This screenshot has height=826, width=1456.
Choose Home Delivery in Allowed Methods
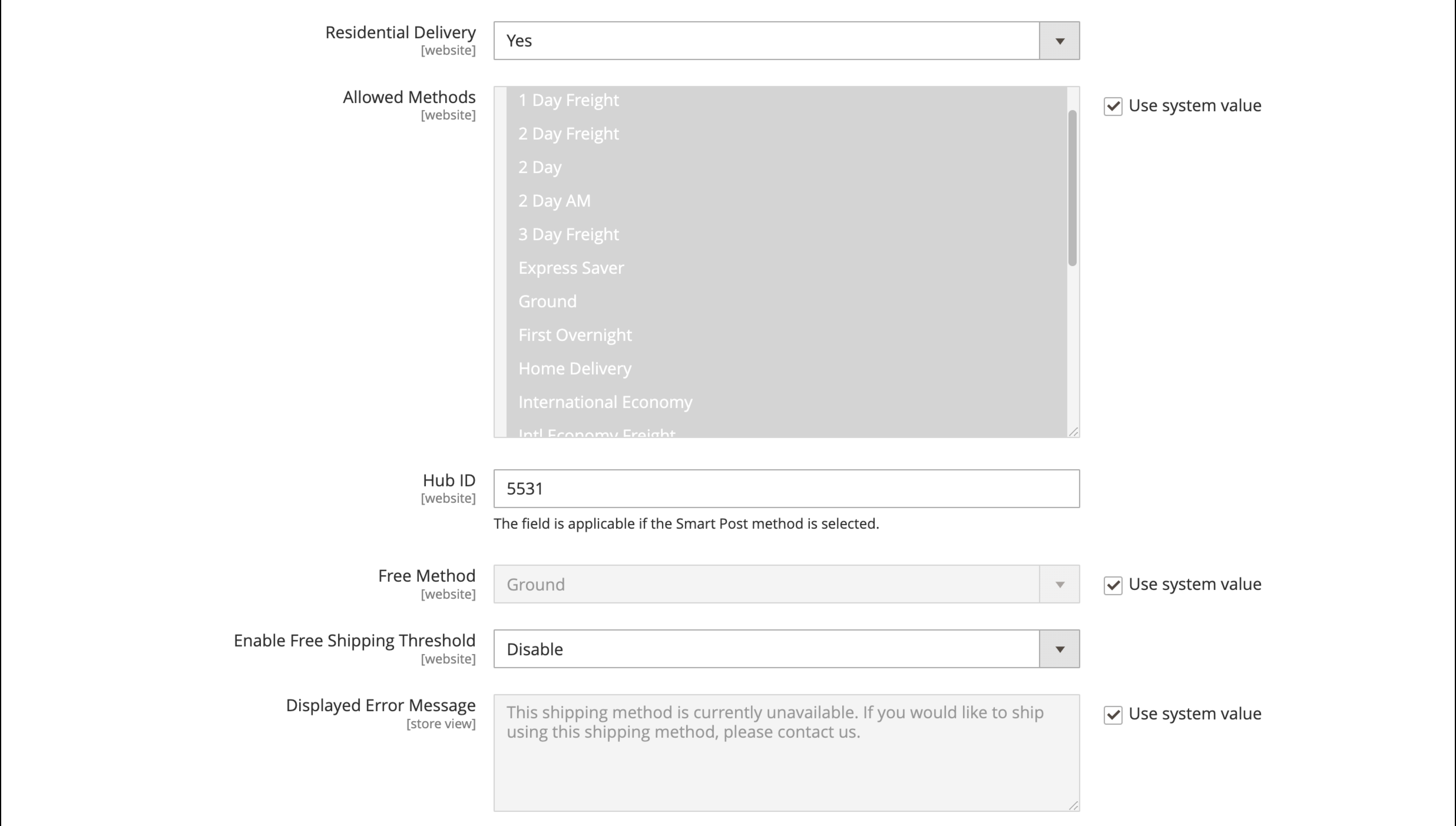[574, 369]
